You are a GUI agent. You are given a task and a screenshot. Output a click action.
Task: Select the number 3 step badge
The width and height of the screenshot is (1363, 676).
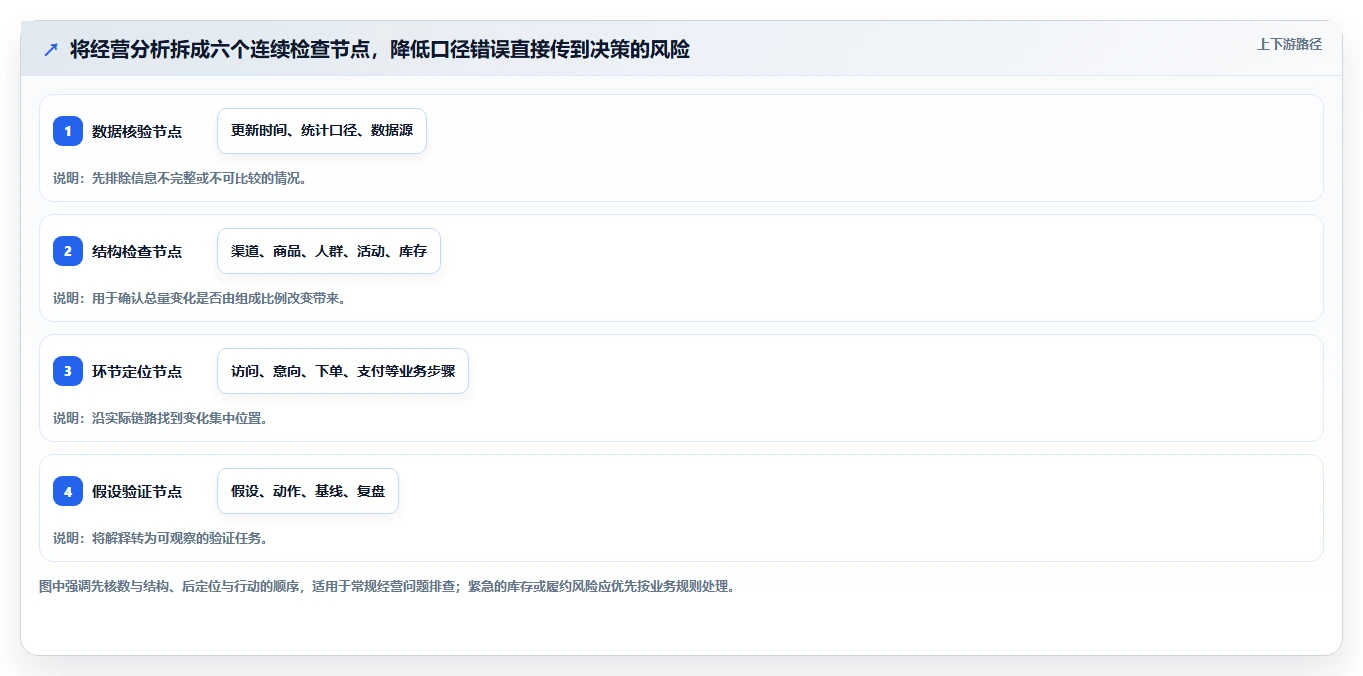tap(68, 371)
